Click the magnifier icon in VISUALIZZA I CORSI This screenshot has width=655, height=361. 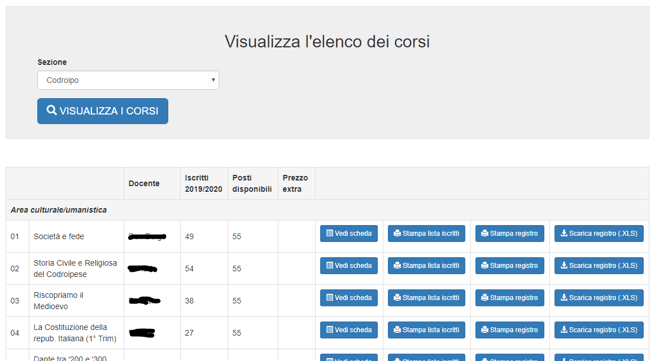pos(51,110)
